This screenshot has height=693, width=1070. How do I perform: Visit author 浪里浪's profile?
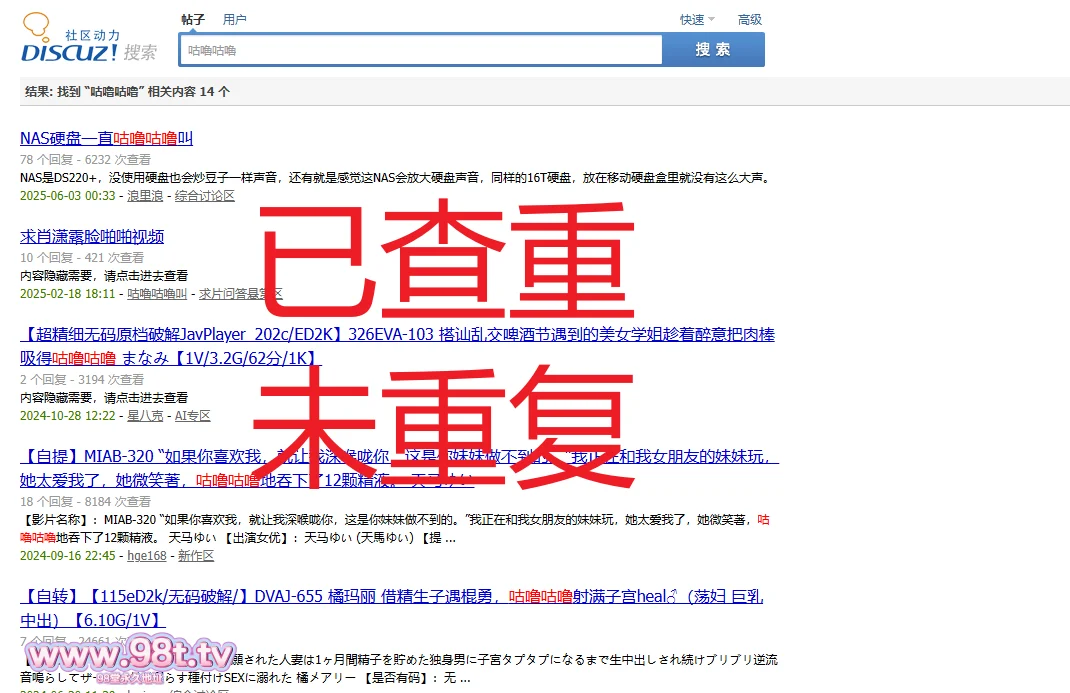[x=145, y=196]
